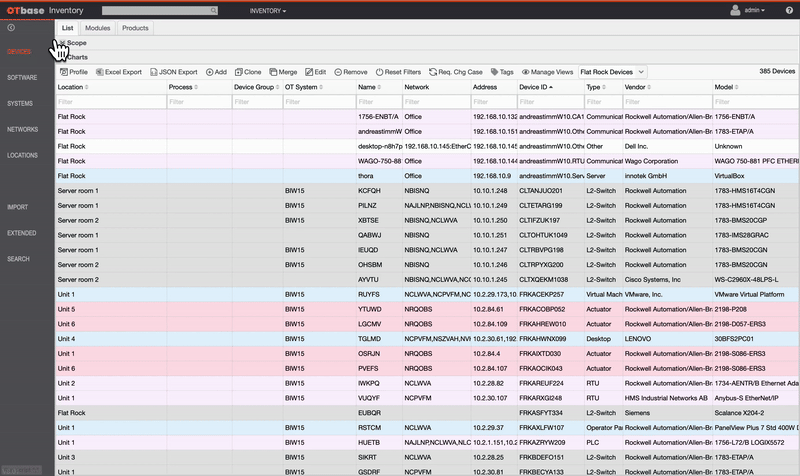
Task: Open Req. Chg Case action
Action: point(456,72)
